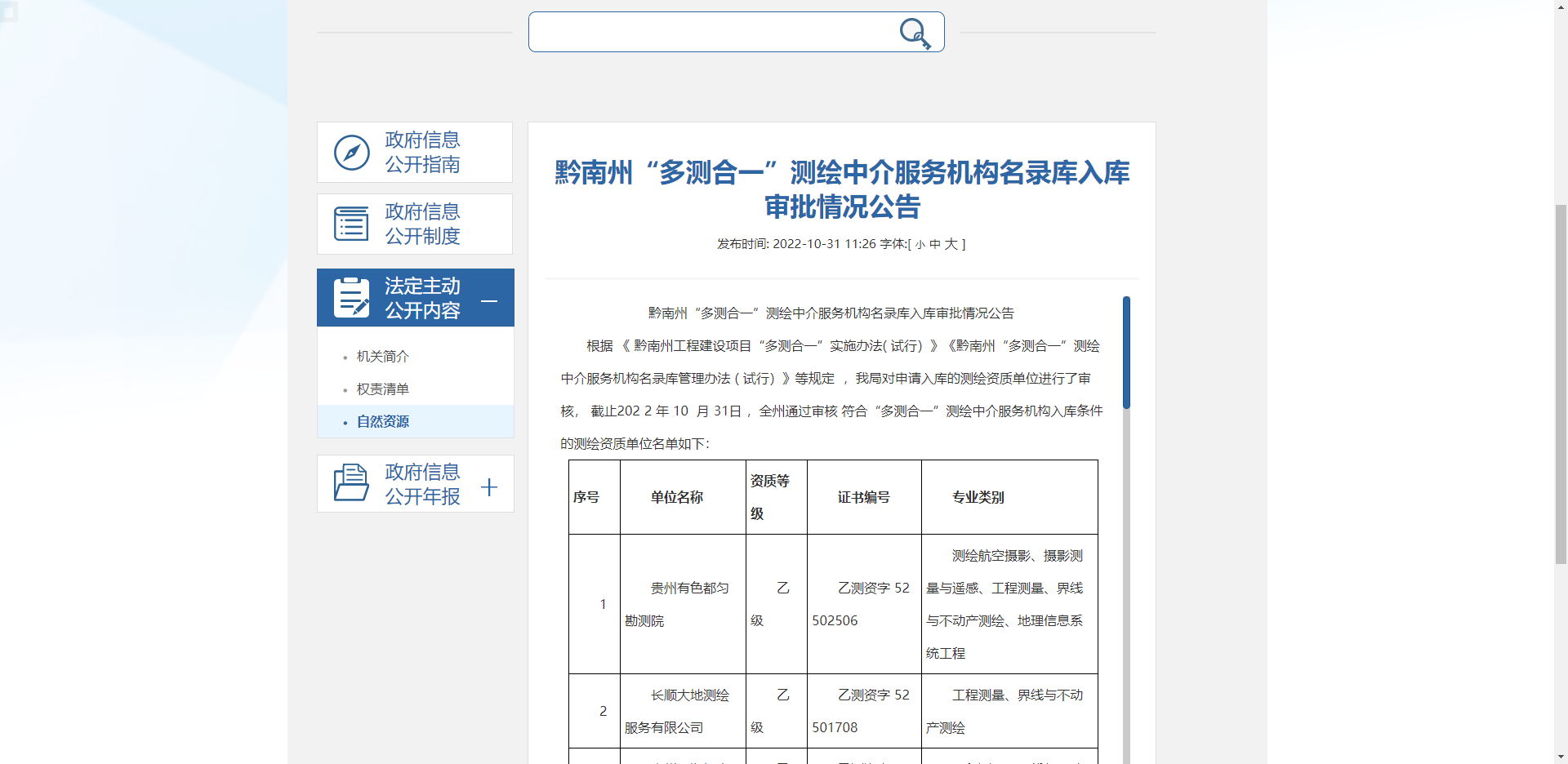Image resolution: width=1568 pixels, height=764 pixels.
Task: Expand the 法定主动公开内容 submenu section
Action: point(421,297)
